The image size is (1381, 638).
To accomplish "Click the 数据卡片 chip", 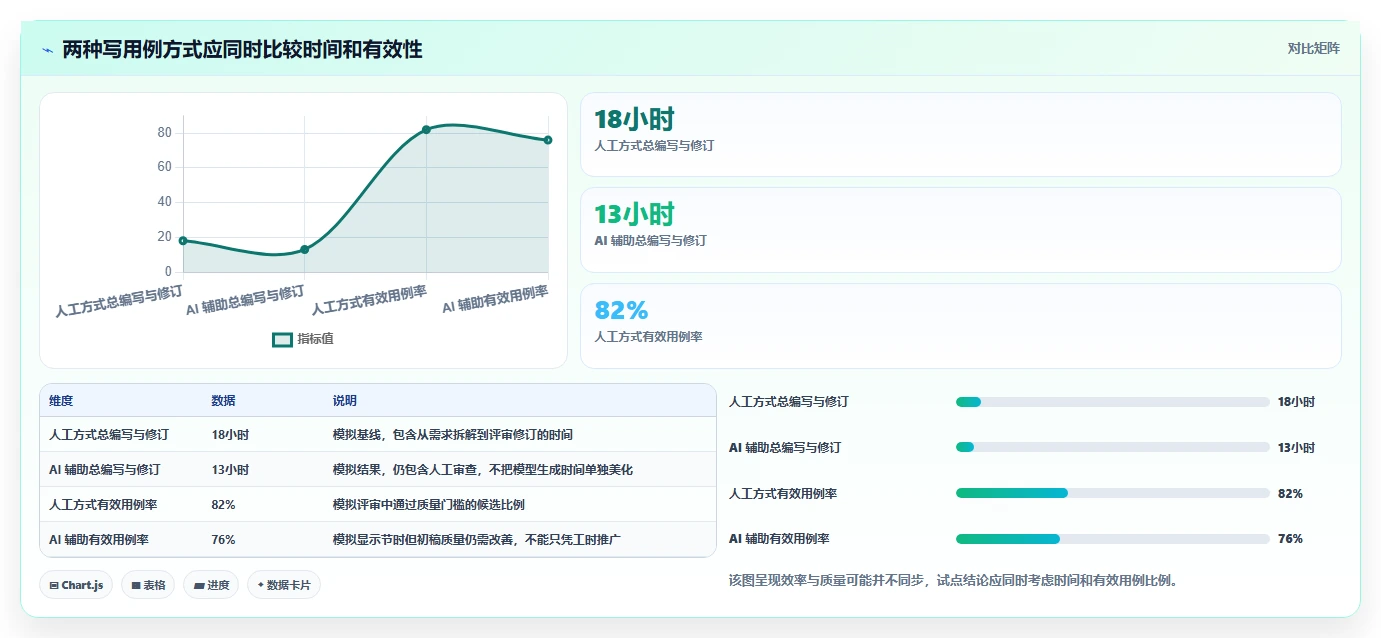I will point(284,585).
